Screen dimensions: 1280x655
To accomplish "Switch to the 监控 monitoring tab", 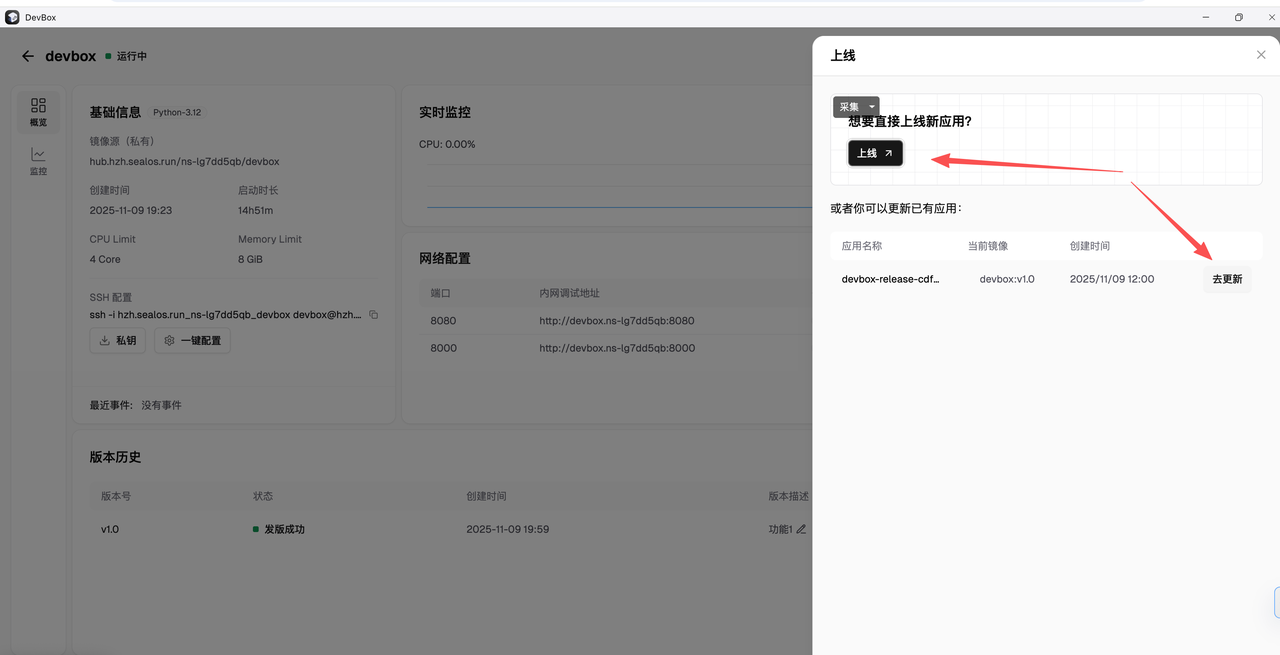I will (38, 160).
